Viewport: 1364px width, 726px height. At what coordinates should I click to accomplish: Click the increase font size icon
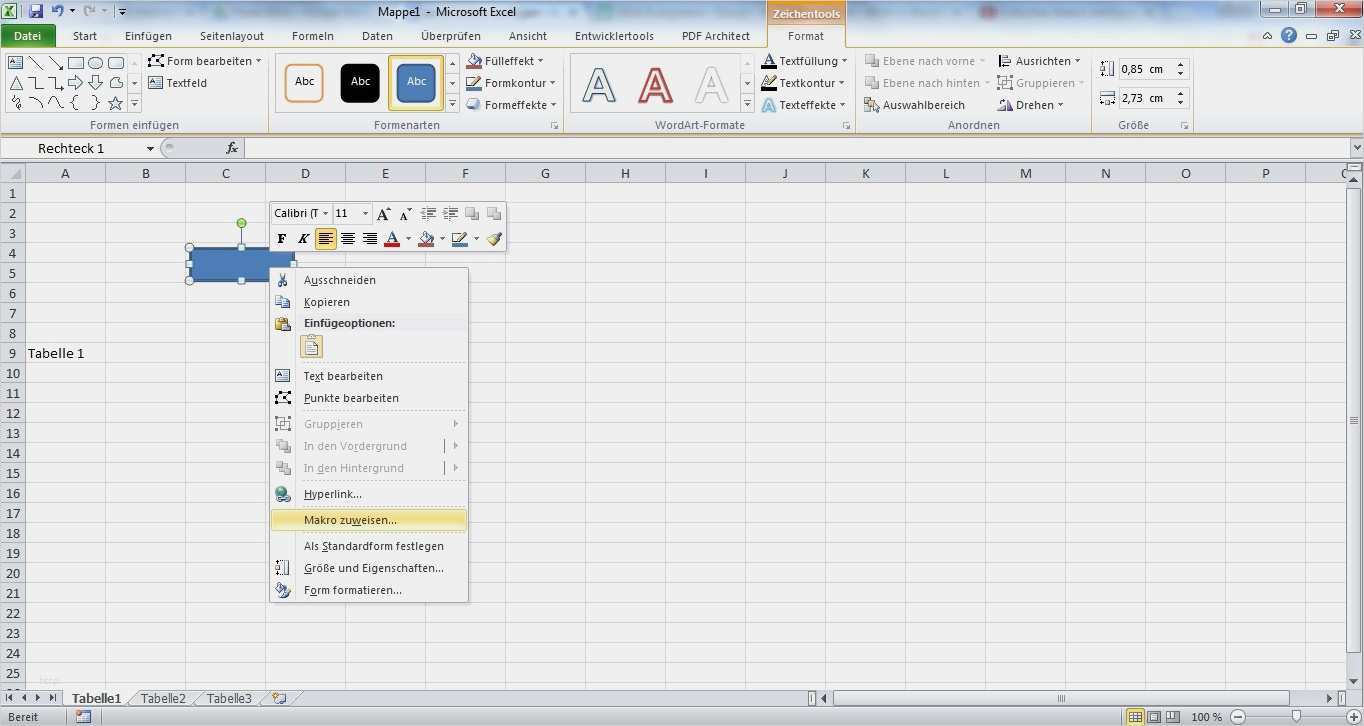[x=384, y=214]
